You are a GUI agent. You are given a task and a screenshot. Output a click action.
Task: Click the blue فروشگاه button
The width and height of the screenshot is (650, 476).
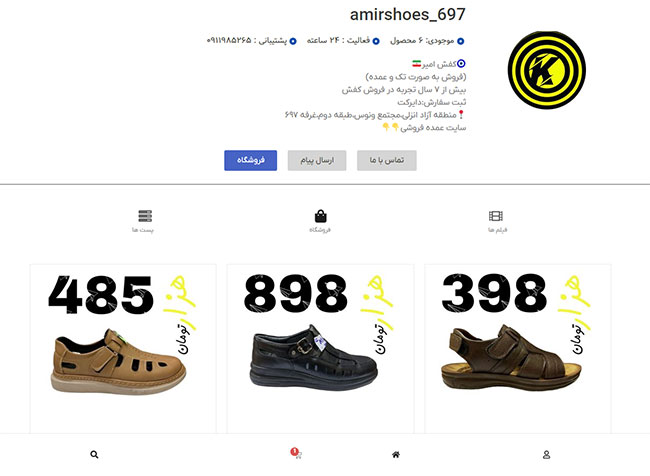click(x=250, y=160)
